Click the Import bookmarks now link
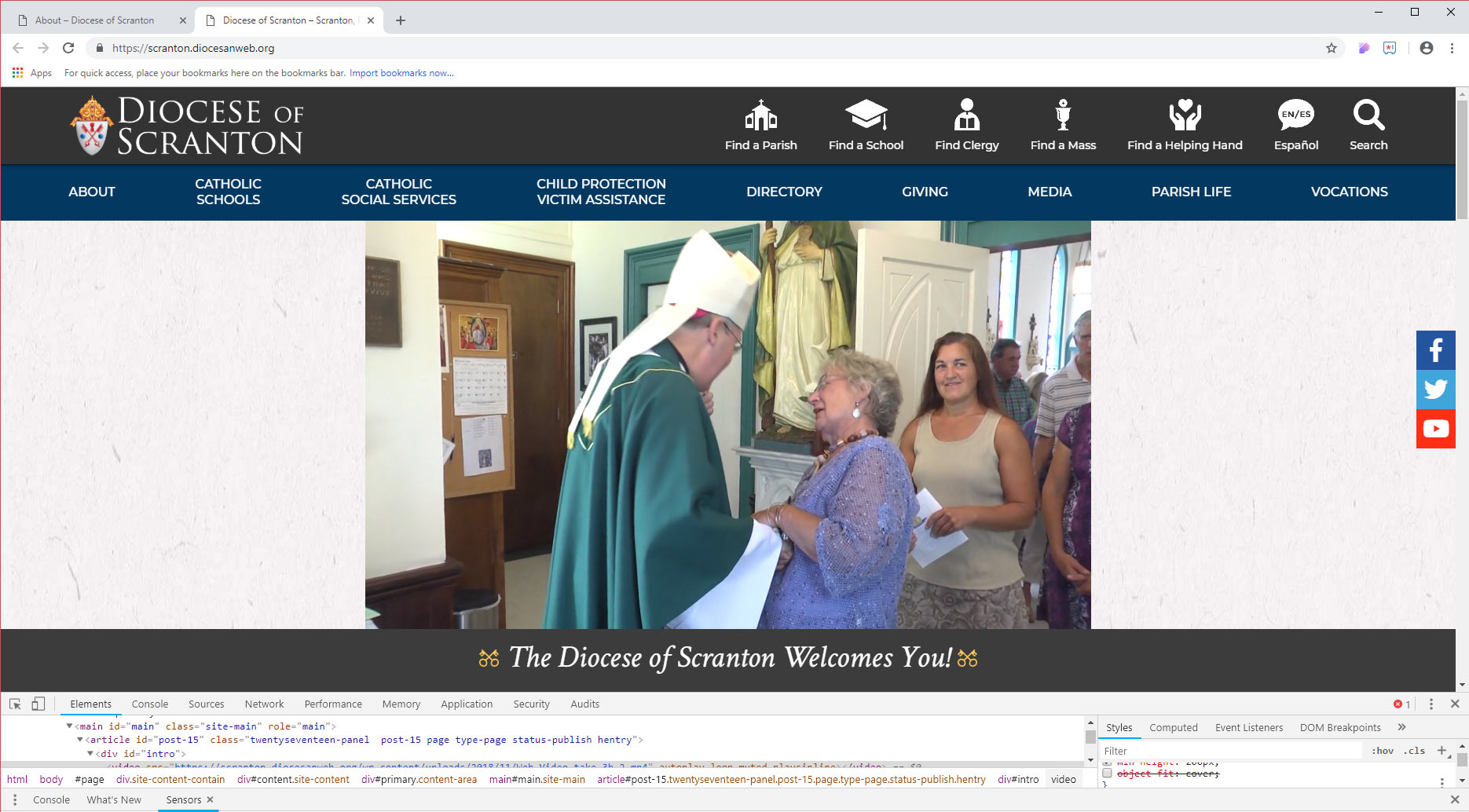The height and width of the screenshot is (812, 1469). pyautogui.click(x=401, y=73)
